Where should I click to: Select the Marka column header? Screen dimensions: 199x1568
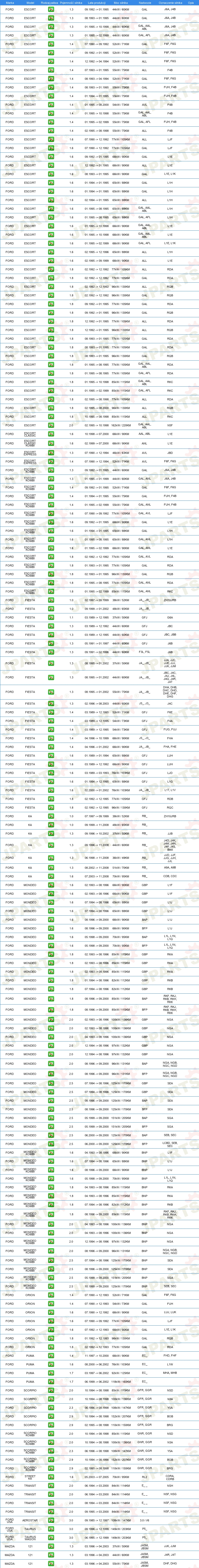tap(10, 3)
